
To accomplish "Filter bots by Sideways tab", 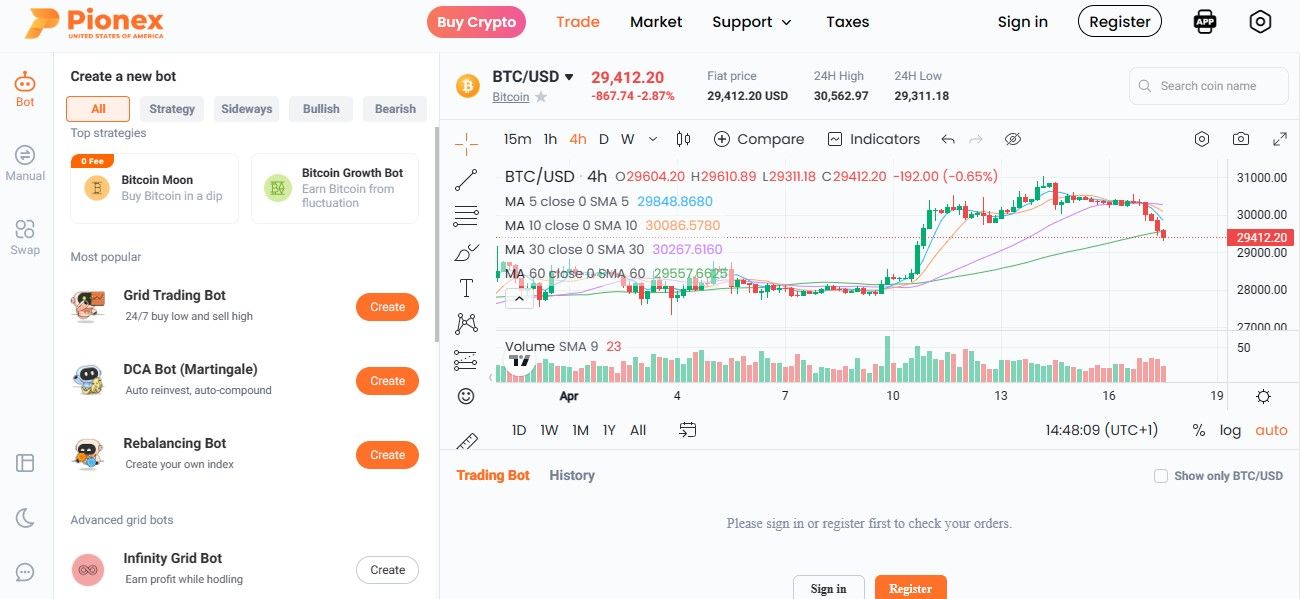I will [x=246, y=109].
